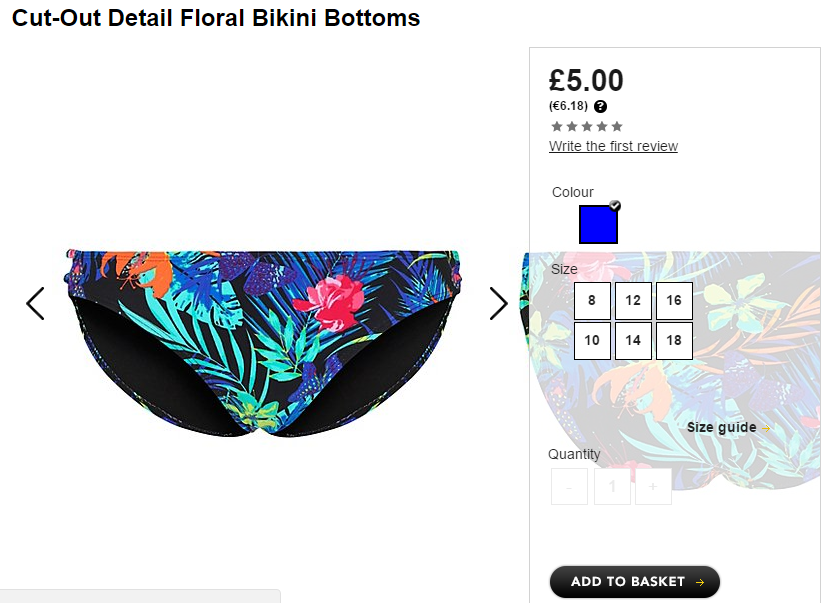This screenshot has height=603, width=825.
Task: Increase quantity with plus button
Action: tap(653, 487)
